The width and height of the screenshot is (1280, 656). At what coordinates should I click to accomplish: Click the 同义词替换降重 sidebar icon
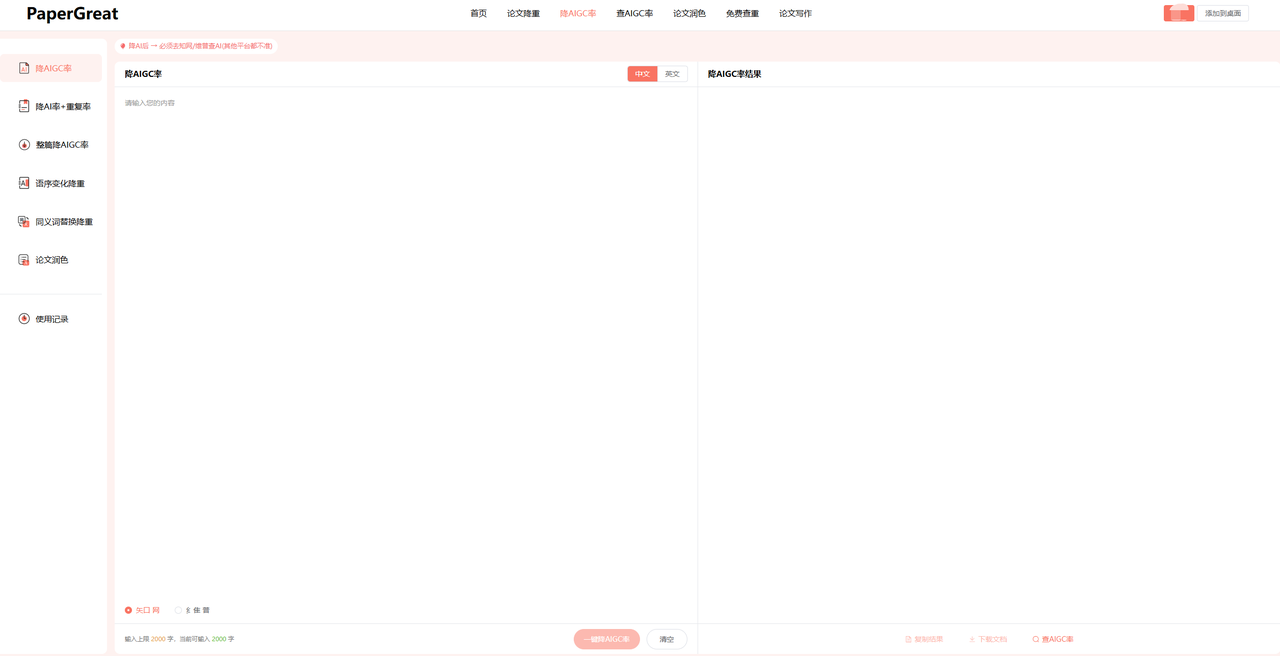24,221
